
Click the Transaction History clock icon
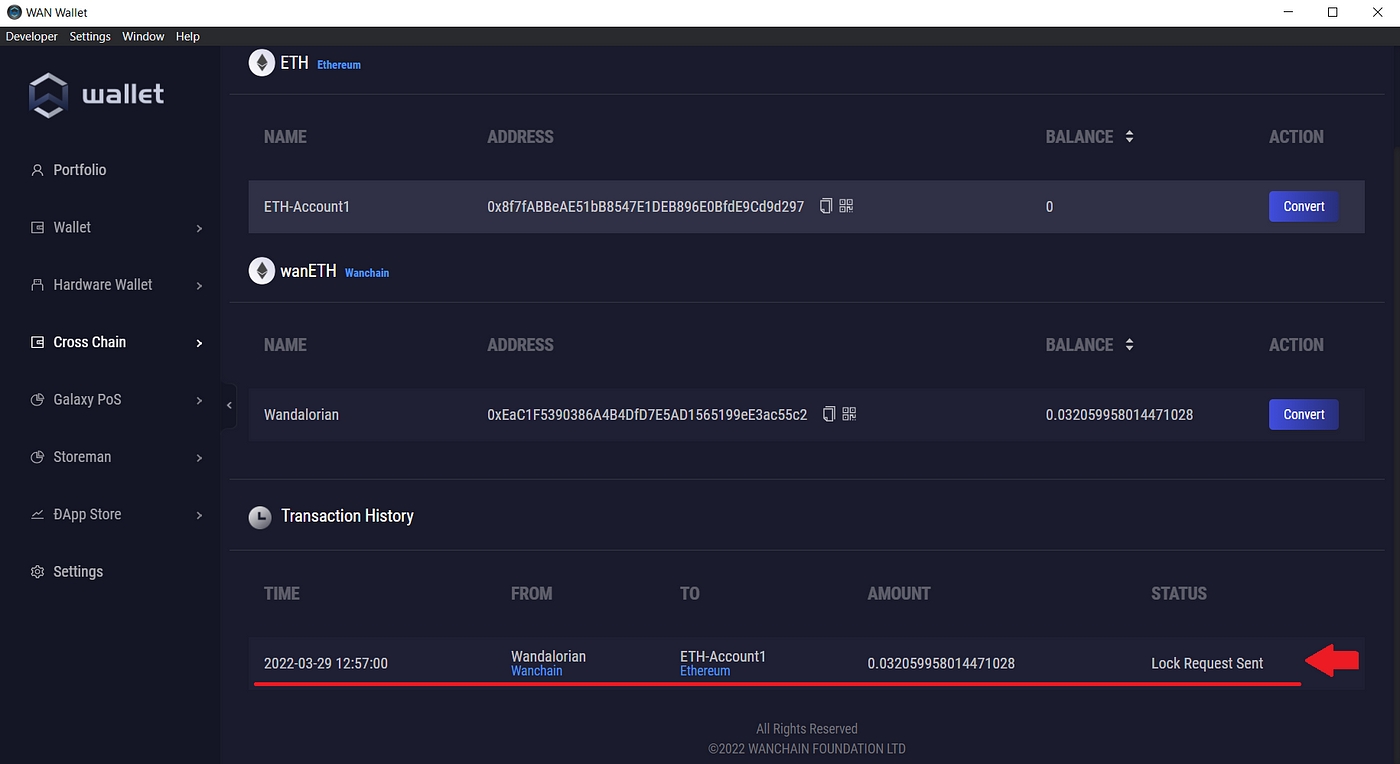point(260,517)
